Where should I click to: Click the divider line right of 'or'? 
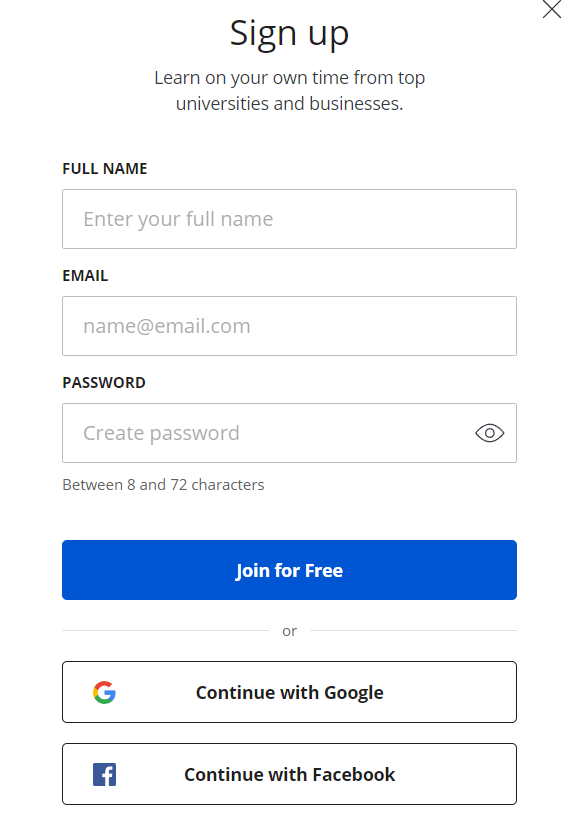pyautogui.click(x=414, y=630)
